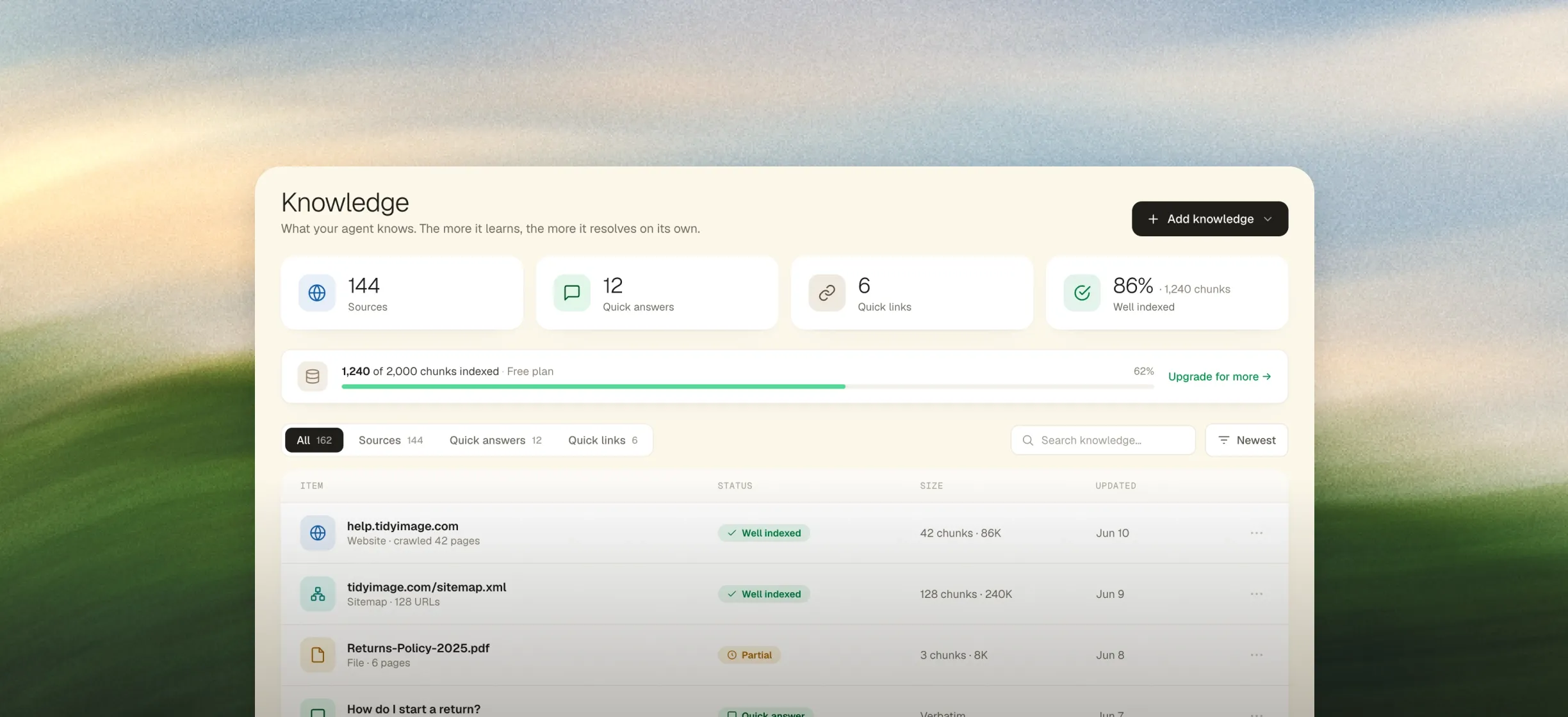Viewport: 1568px width, 717px height.
Task: Click 'File · 6 pages' subtitle
Action: pyautogui.click(x=379, y=663)
